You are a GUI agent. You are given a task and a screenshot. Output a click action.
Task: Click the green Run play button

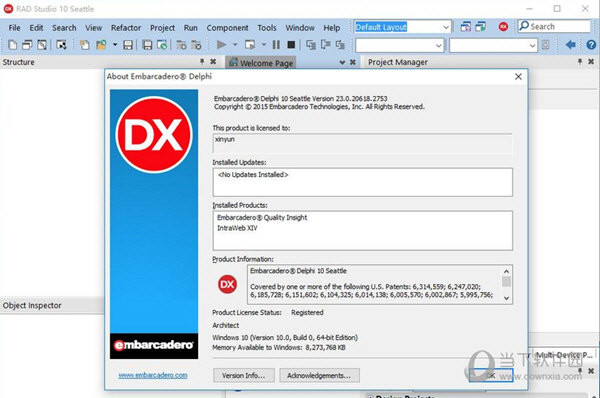pyautogui.click(x=221, y=45)
